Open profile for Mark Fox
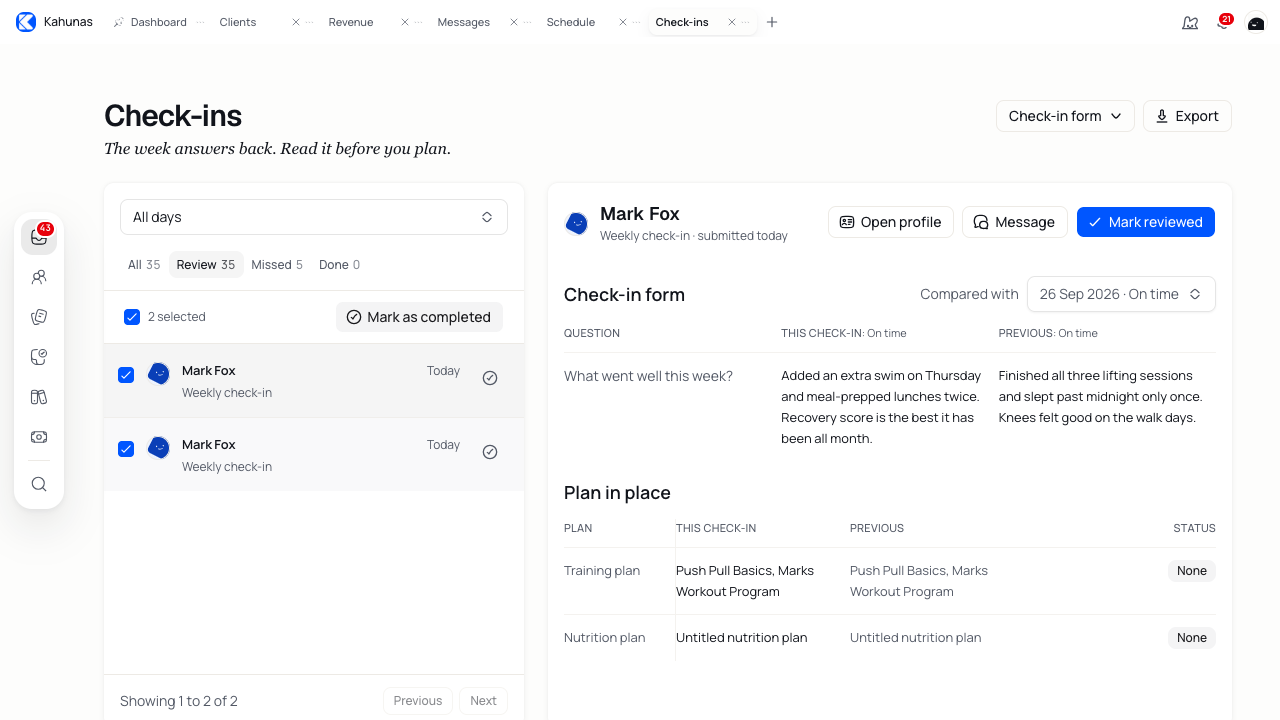Screen dimensions: 1280x720 click(891, 222)
